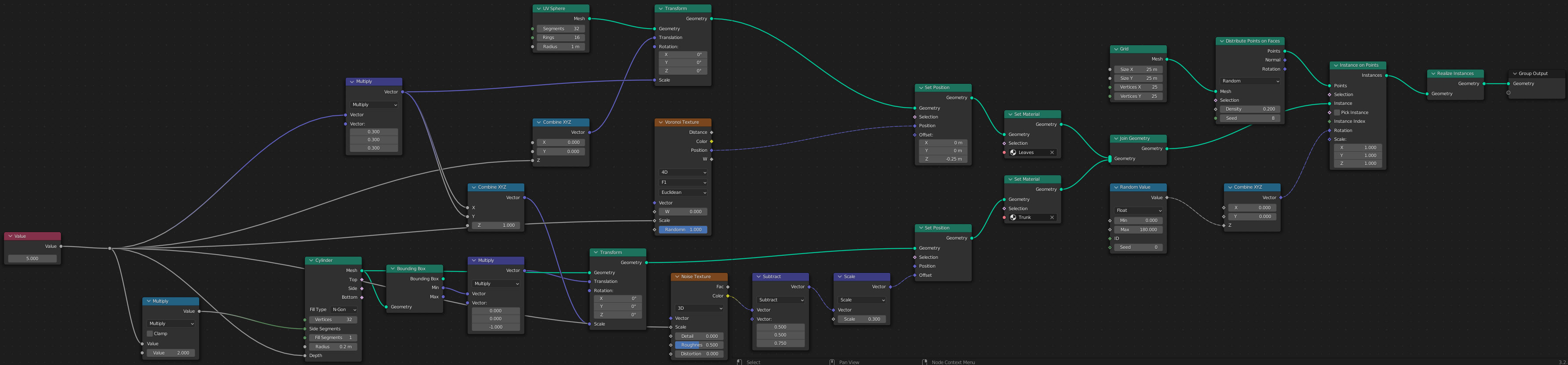This screenshot has width=1568, height=365.
Task: Open the N-Gon Fill Type dropdown
Action: (x=344, y=310)
